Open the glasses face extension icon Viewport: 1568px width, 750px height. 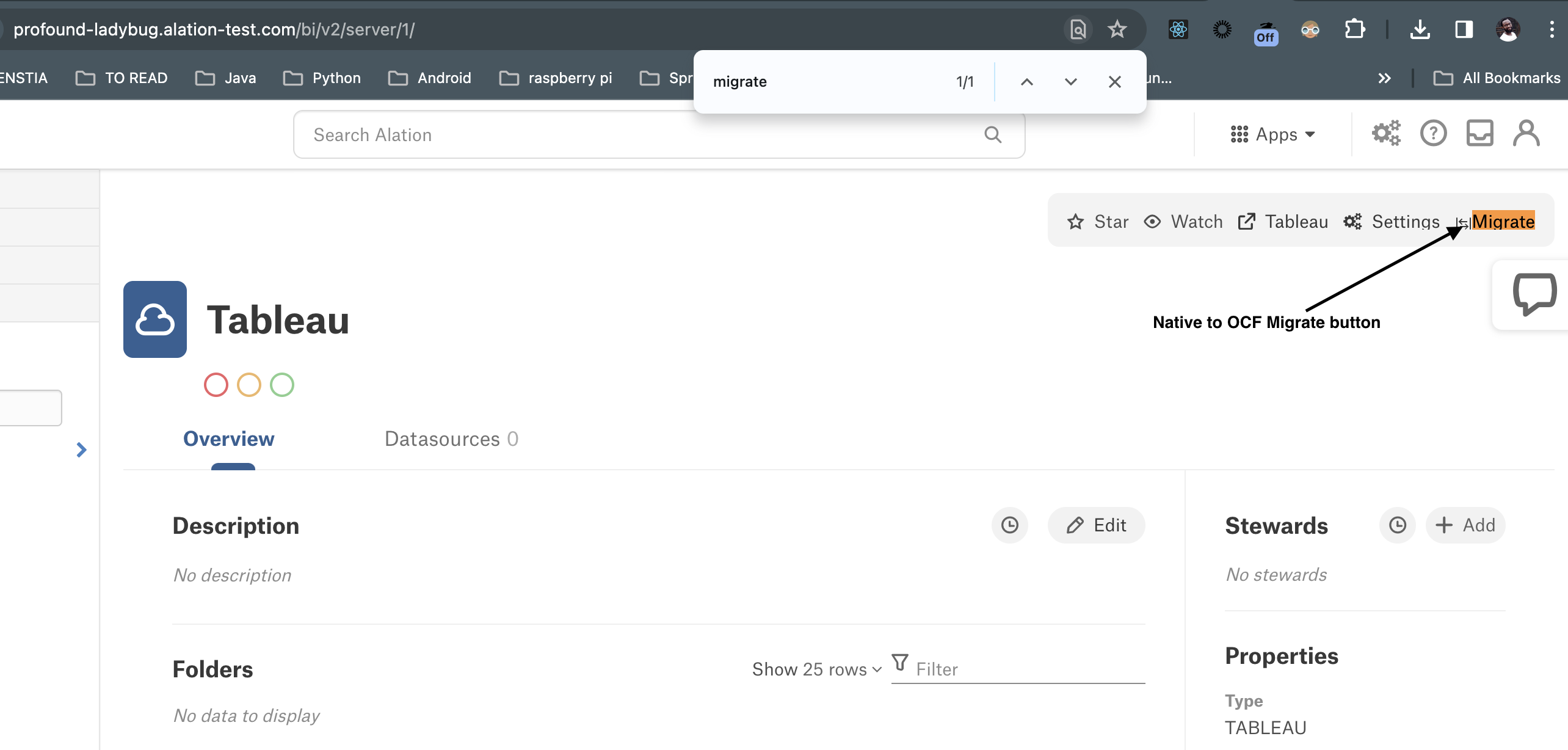1310,29
